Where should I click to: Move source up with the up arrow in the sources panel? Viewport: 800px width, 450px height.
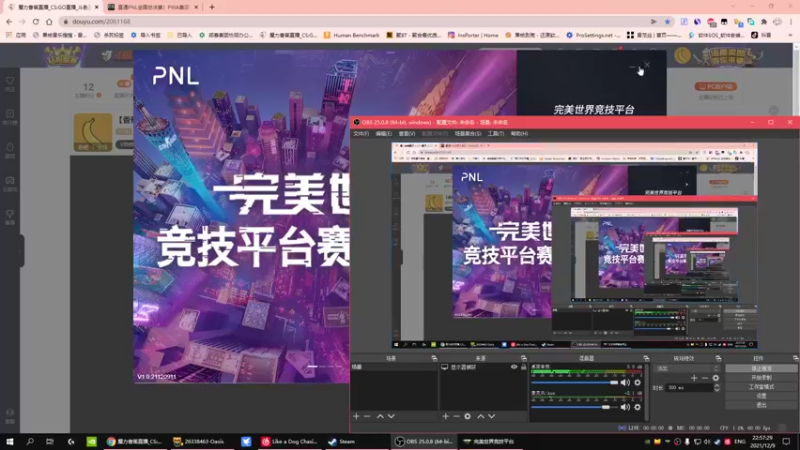[481, 416]
